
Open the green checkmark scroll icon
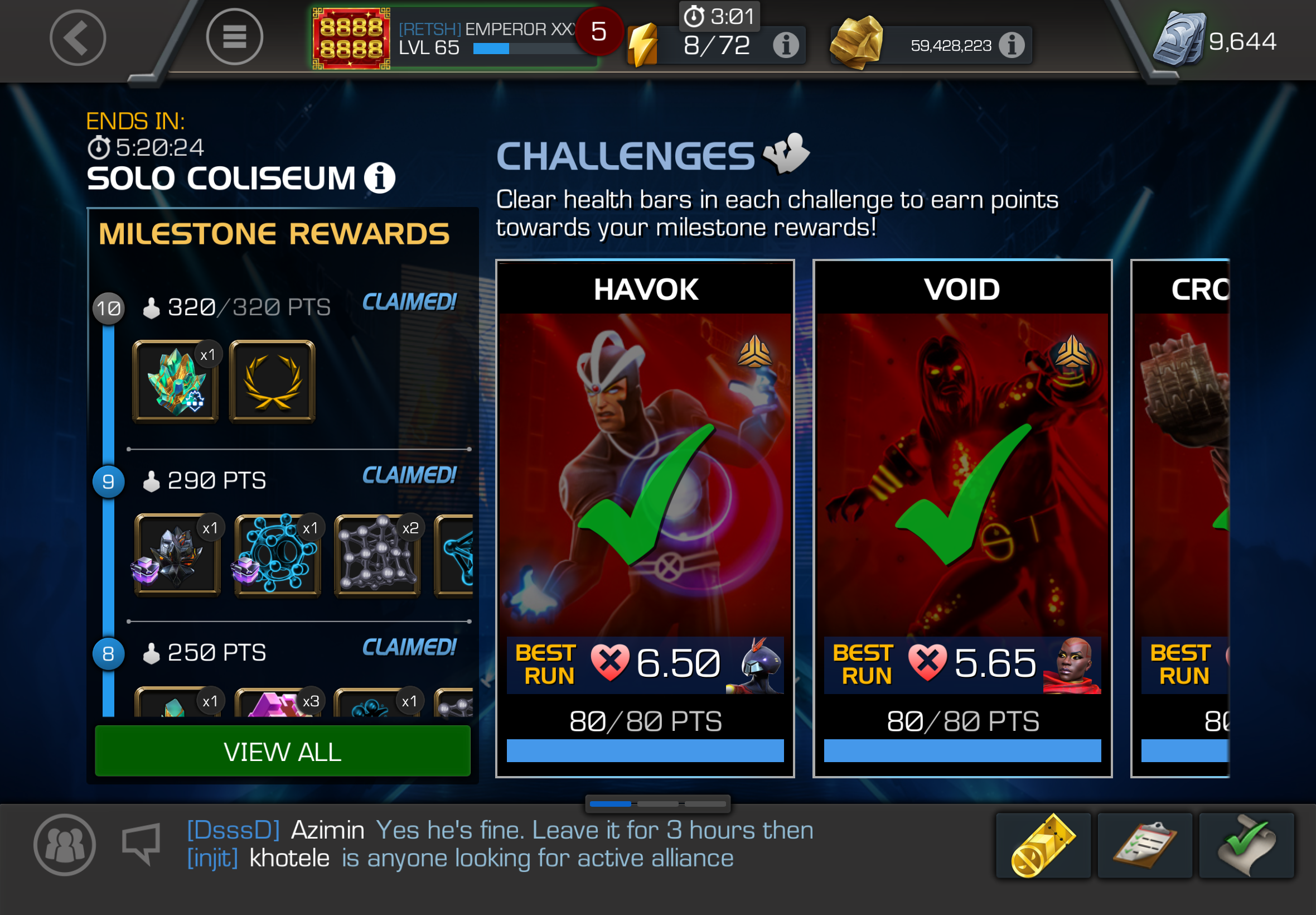point(1247,845)
